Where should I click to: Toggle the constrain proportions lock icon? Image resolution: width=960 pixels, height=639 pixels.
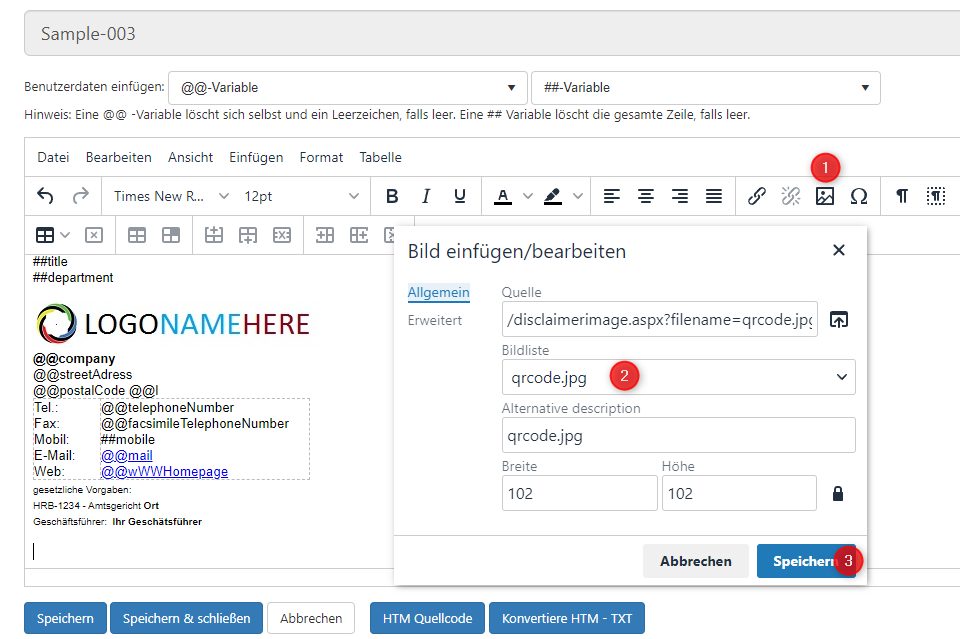tap(838, 493)
